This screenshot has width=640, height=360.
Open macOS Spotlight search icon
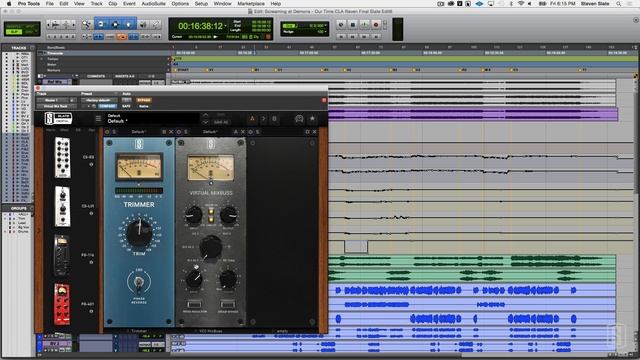[x=619, y=4]
